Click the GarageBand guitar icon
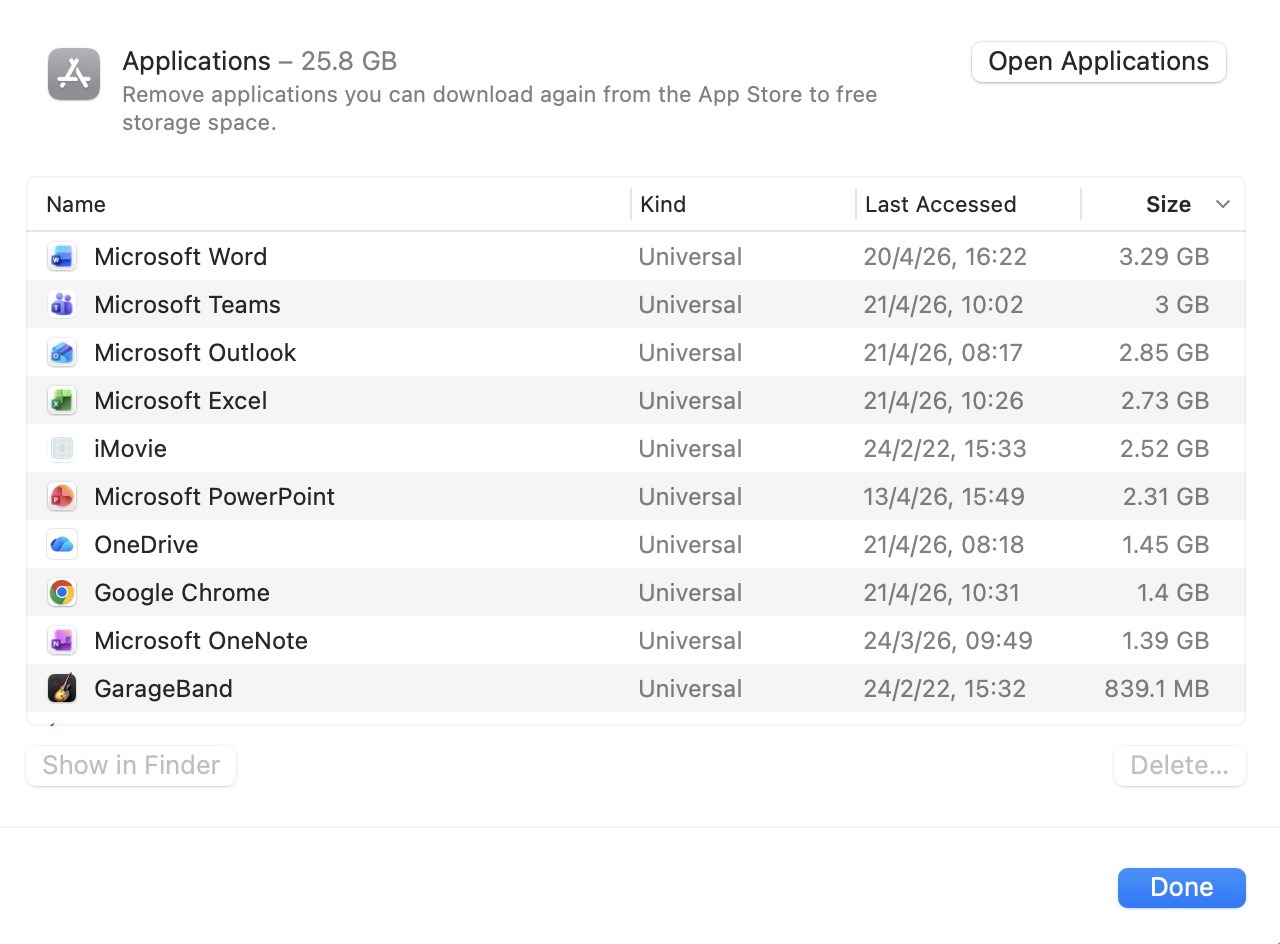 coord(62,689)
